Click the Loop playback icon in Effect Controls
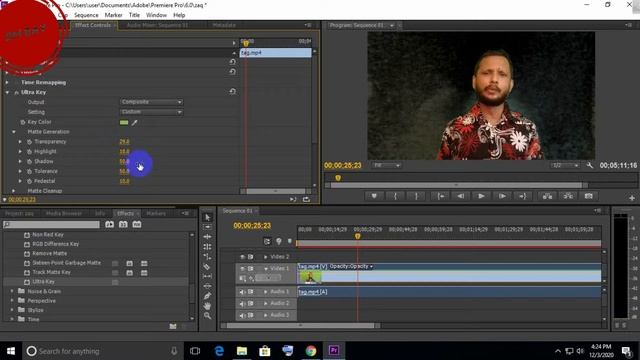This screenshot has height=360, width=640. pos(306,200)
